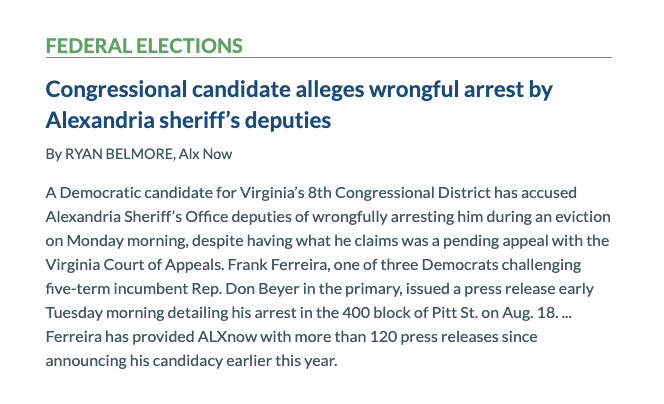Click the byline author name Ryan Belmore

(x=121, y=153)
